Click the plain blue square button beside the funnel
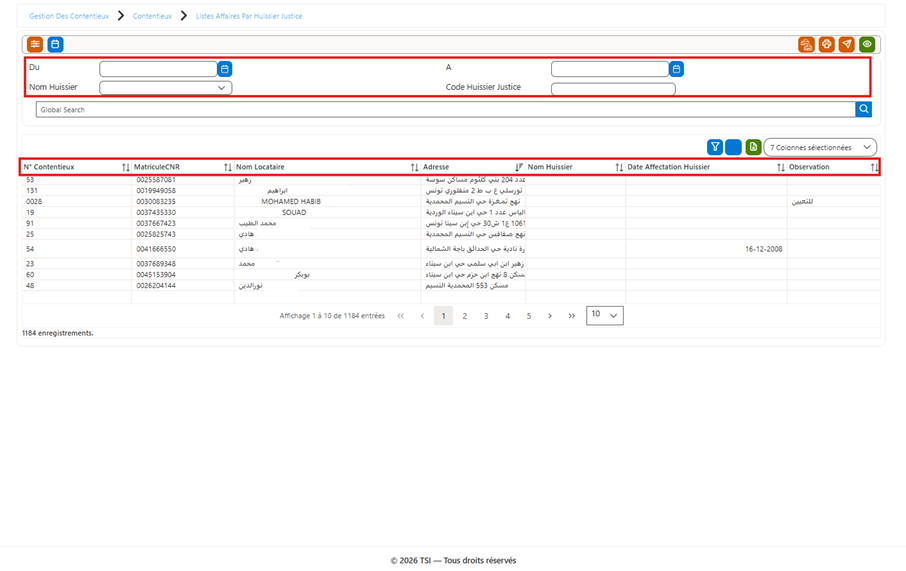 (733, 147)
